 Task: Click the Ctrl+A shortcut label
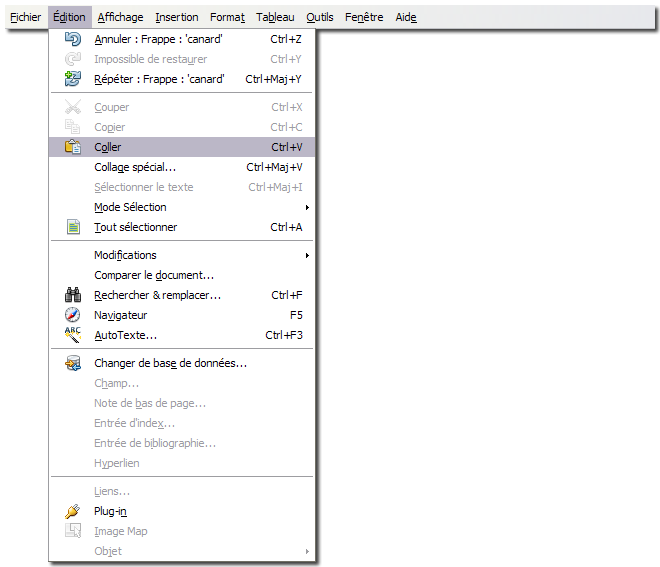click(x=286, y=227)
